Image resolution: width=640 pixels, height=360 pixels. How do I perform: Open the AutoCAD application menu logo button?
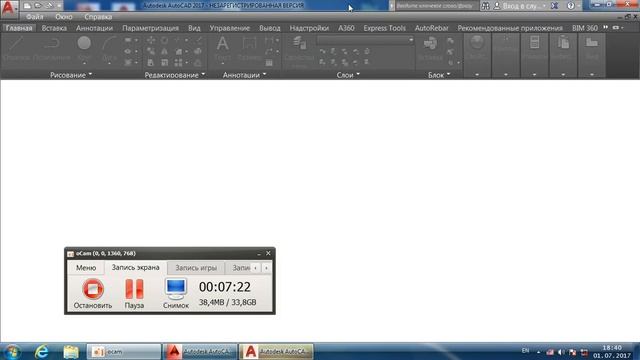(9, 8)
